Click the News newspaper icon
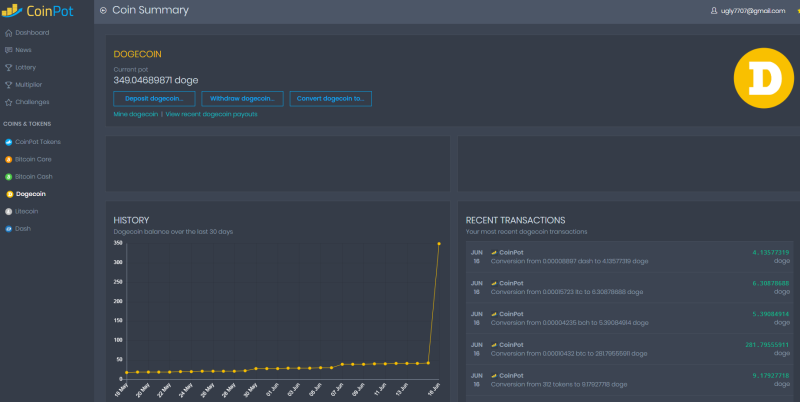Image resolution: width=800 pixels, height=402 pixels. [x=8, y=50]
